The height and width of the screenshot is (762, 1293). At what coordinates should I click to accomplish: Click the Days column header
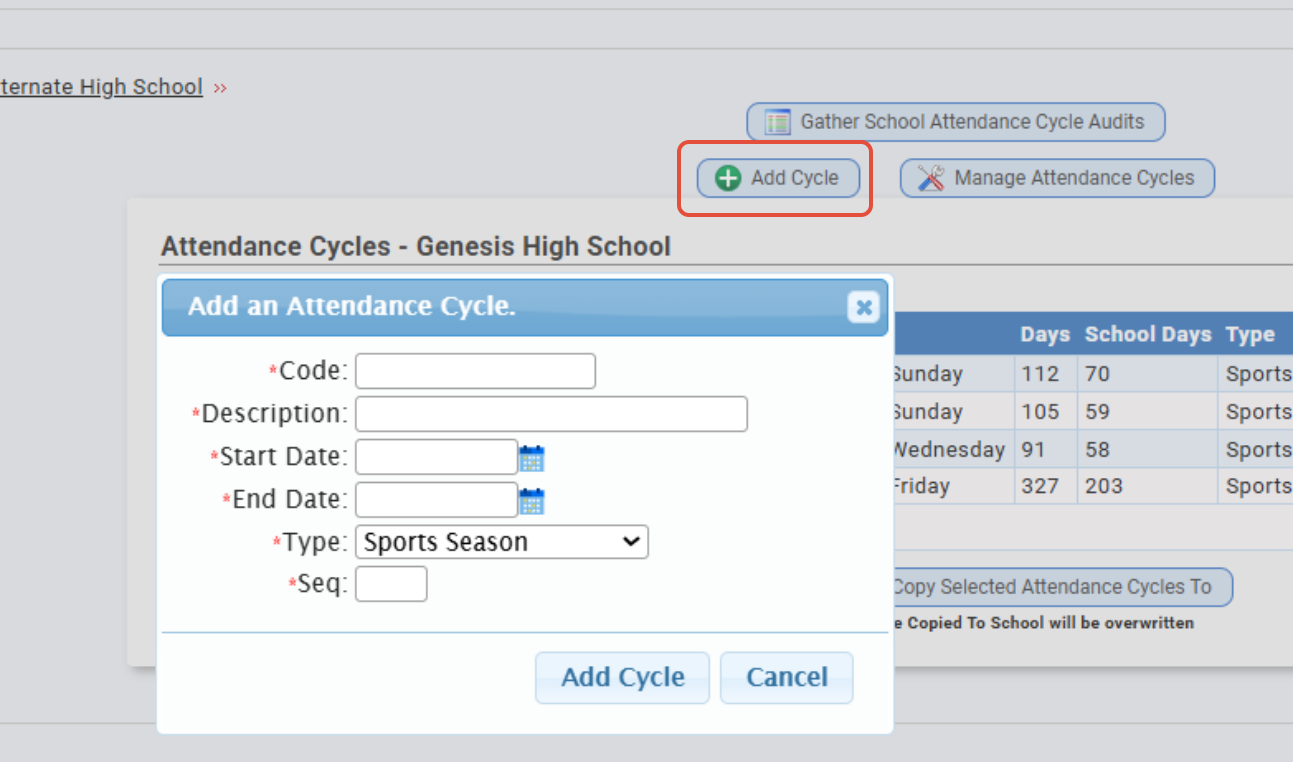click(x=1045, y=335)
